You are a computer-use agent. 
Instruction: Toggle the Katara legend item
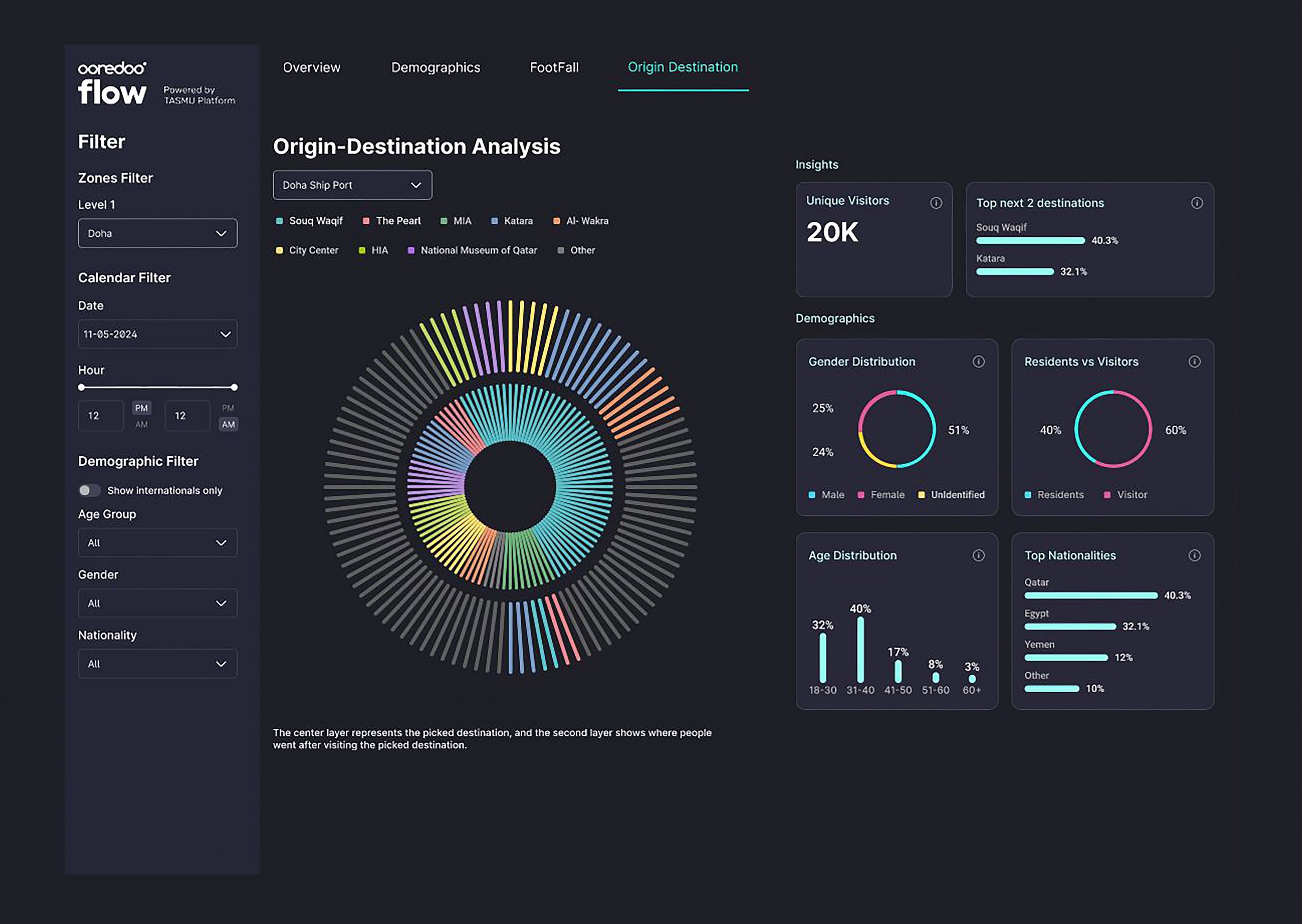pos(512,221)
